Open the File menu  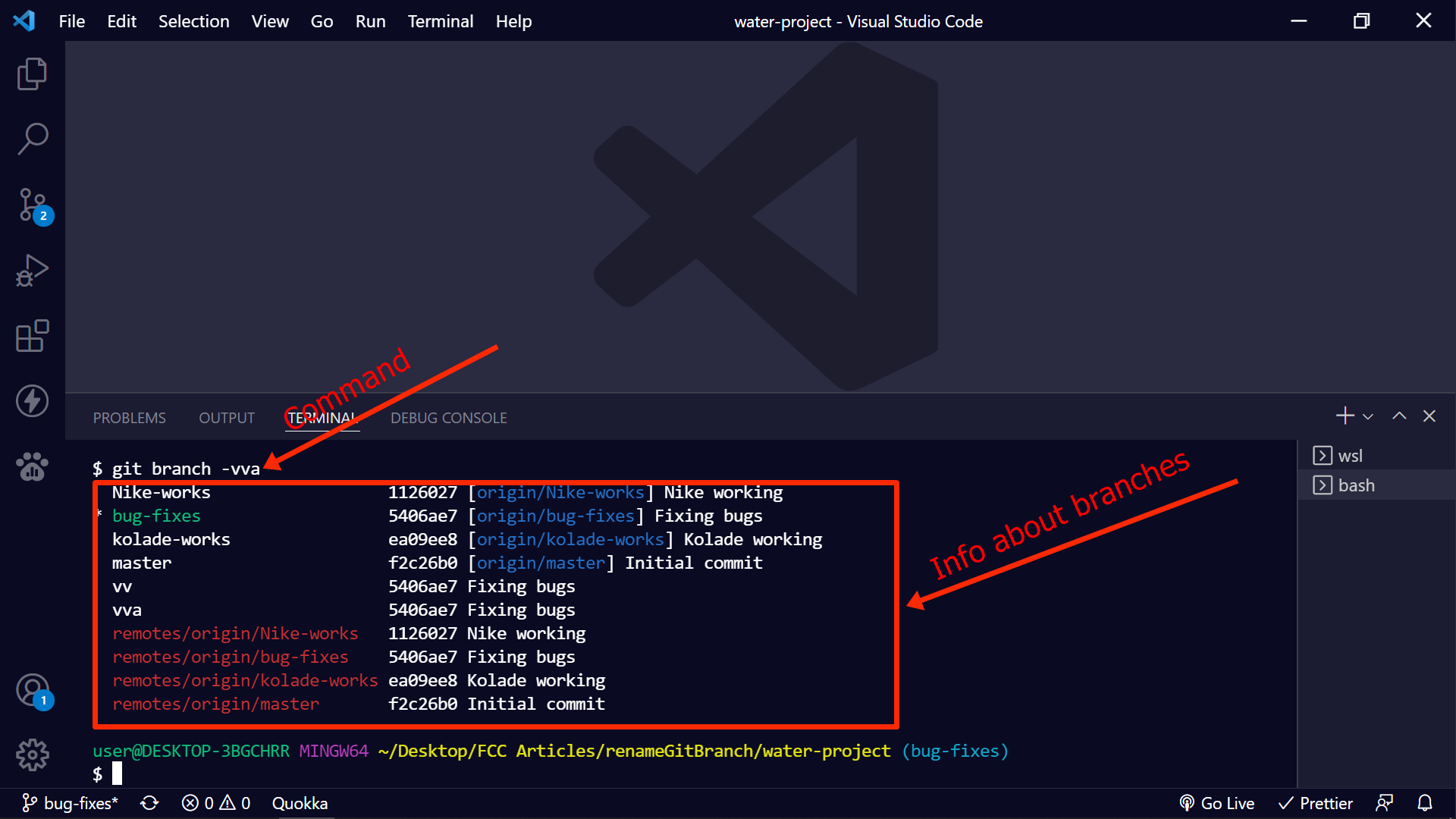(72, 21)
